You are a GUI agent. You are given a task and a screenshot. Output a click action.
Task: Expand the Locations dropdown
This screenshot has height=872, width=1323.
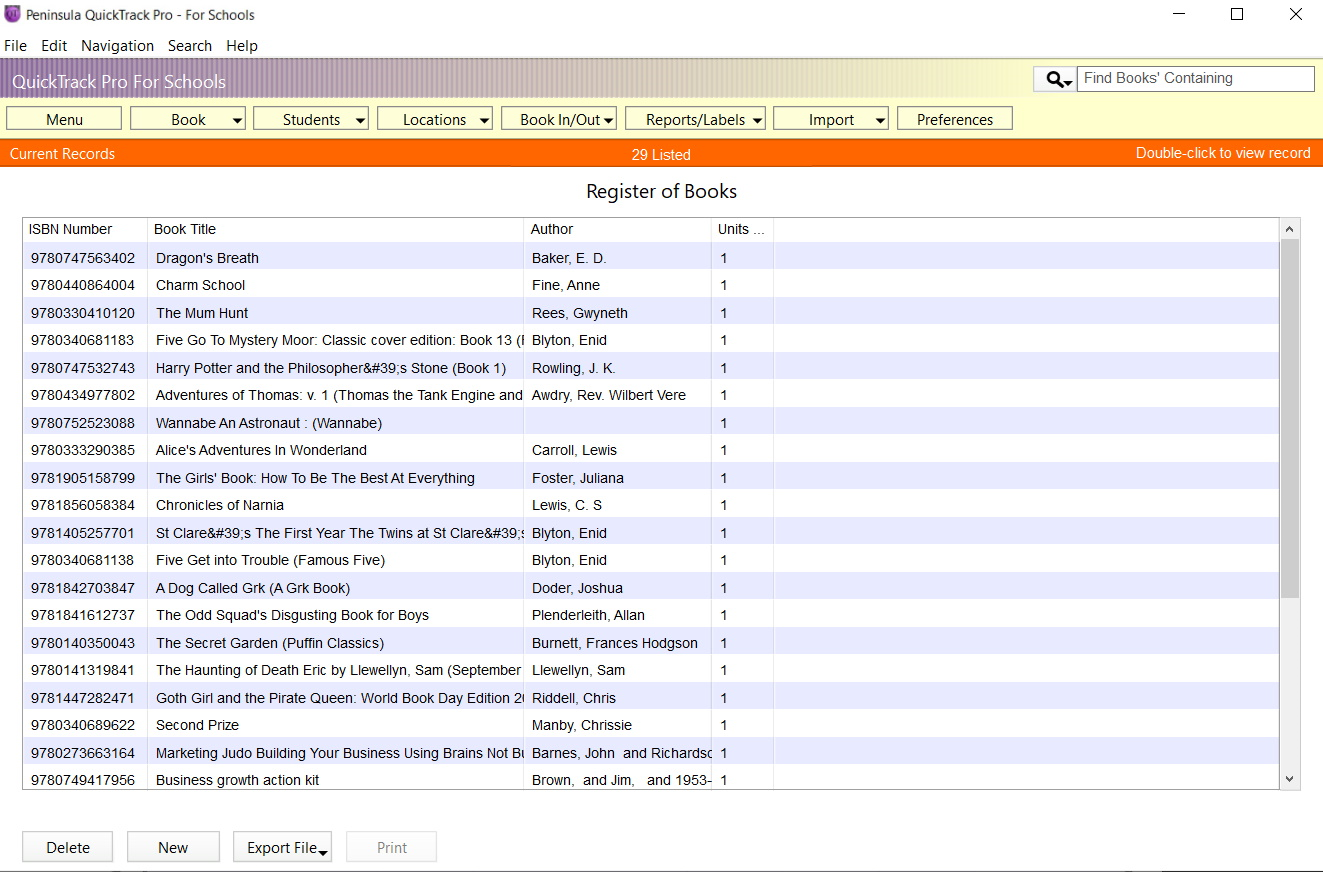(435, 119)
